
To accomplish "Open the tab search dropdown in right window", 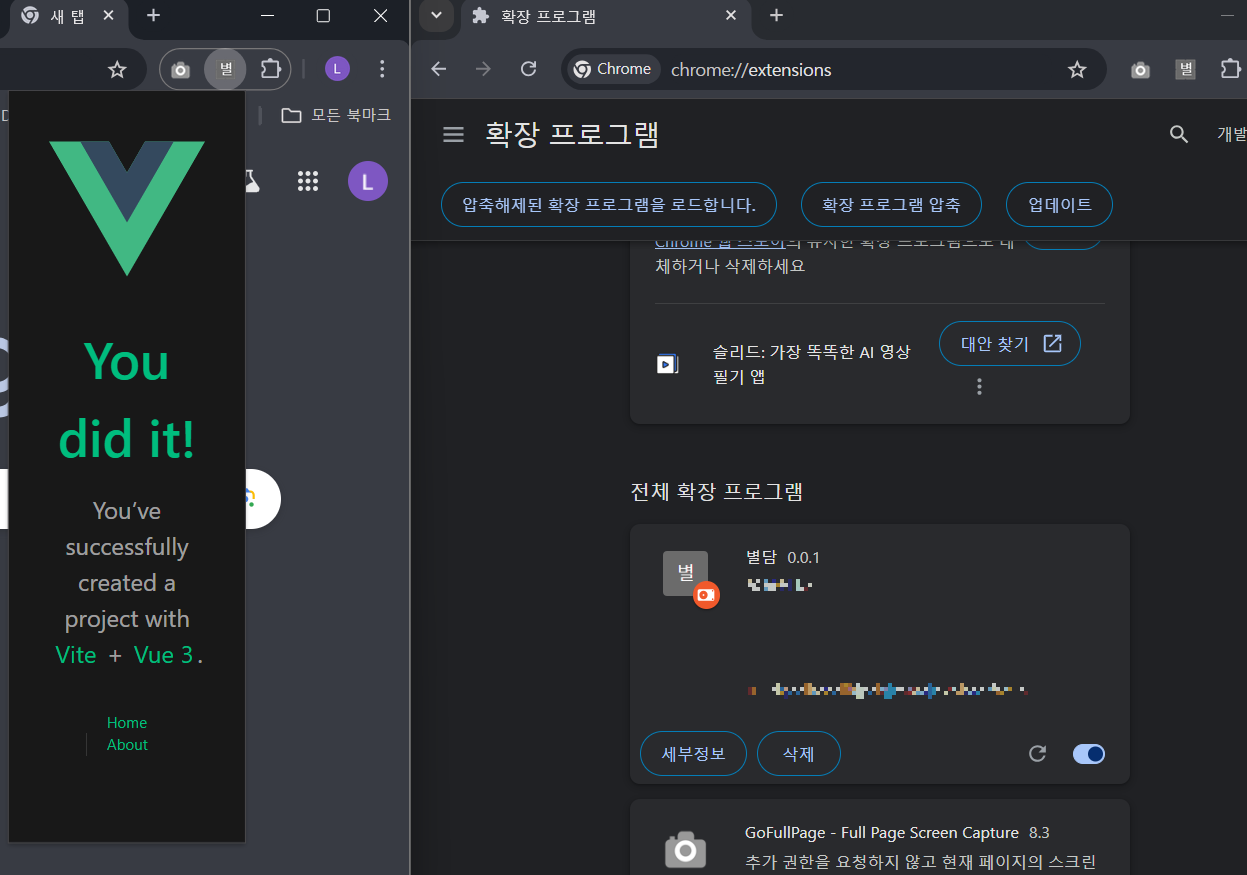I will tap(436, 15).
